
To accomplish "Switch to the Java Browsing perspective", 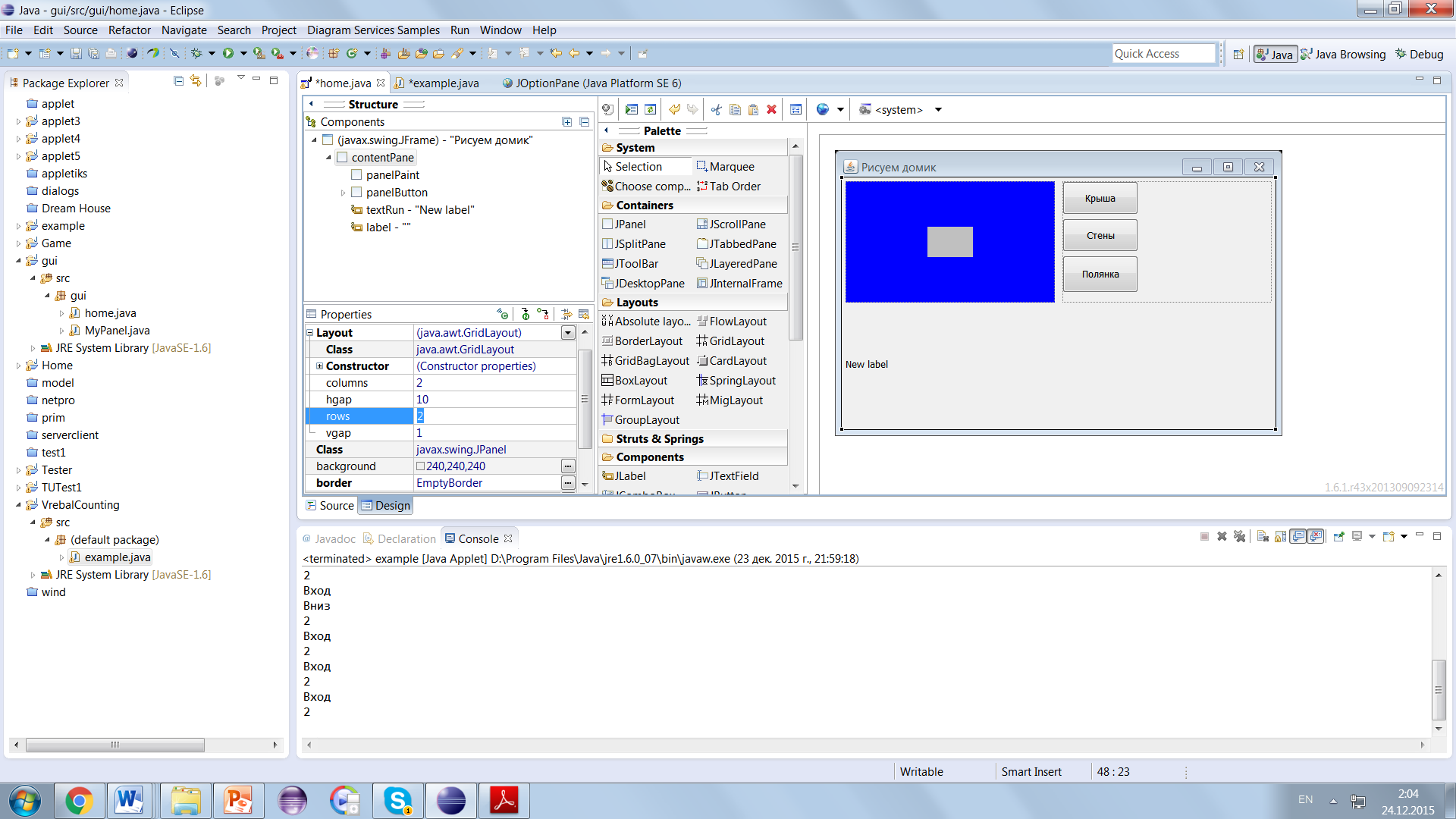I will 1343,54.
